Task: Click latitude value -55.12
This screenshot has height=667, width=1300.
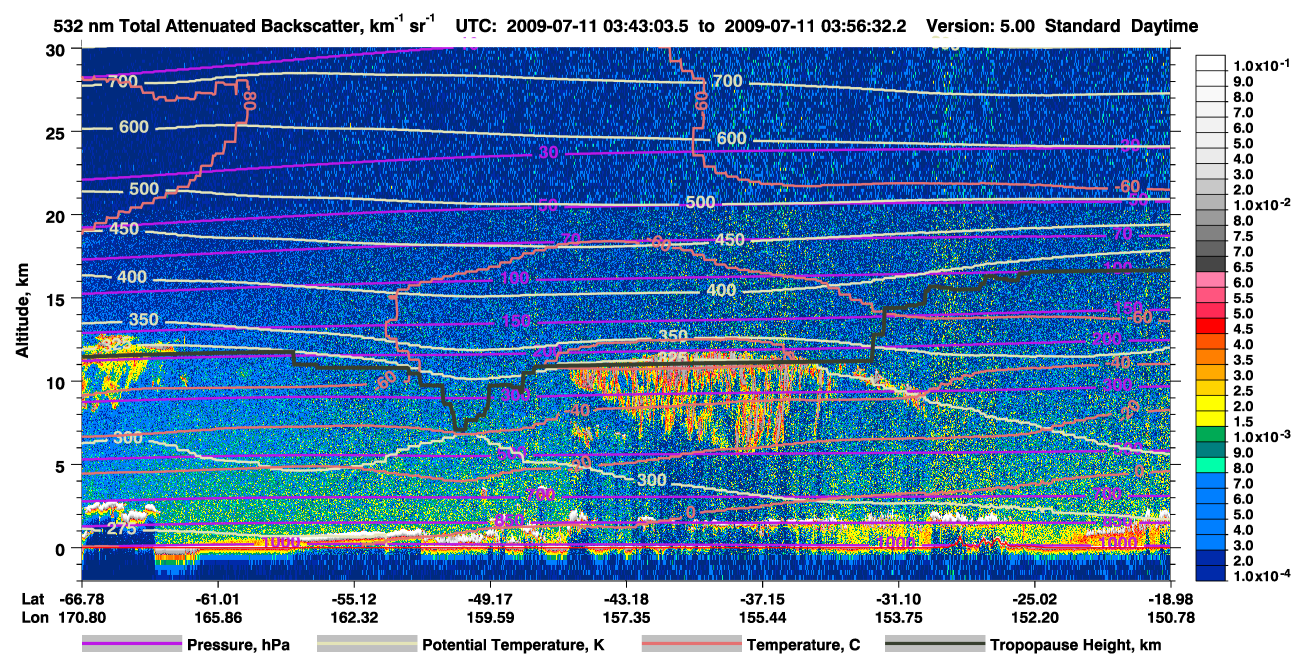Action: 354,599
